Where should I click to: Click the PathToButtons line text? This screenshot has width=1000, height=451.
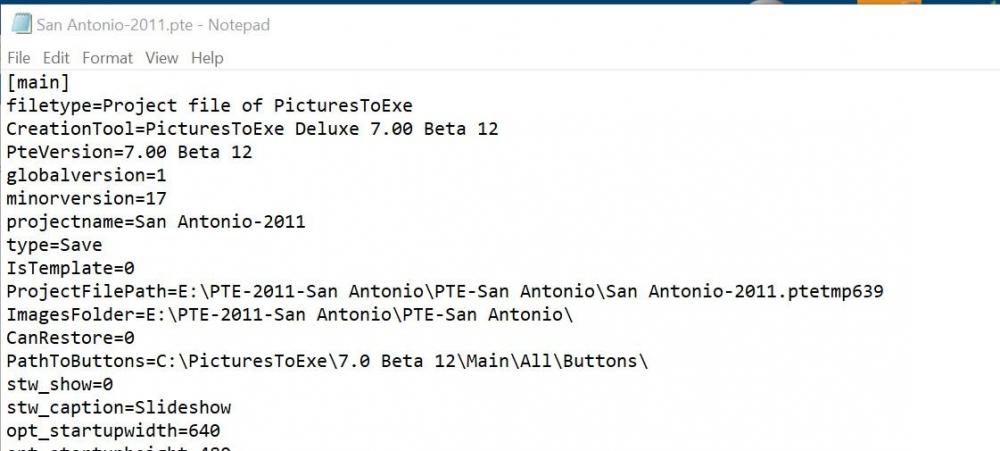(326, 361)
